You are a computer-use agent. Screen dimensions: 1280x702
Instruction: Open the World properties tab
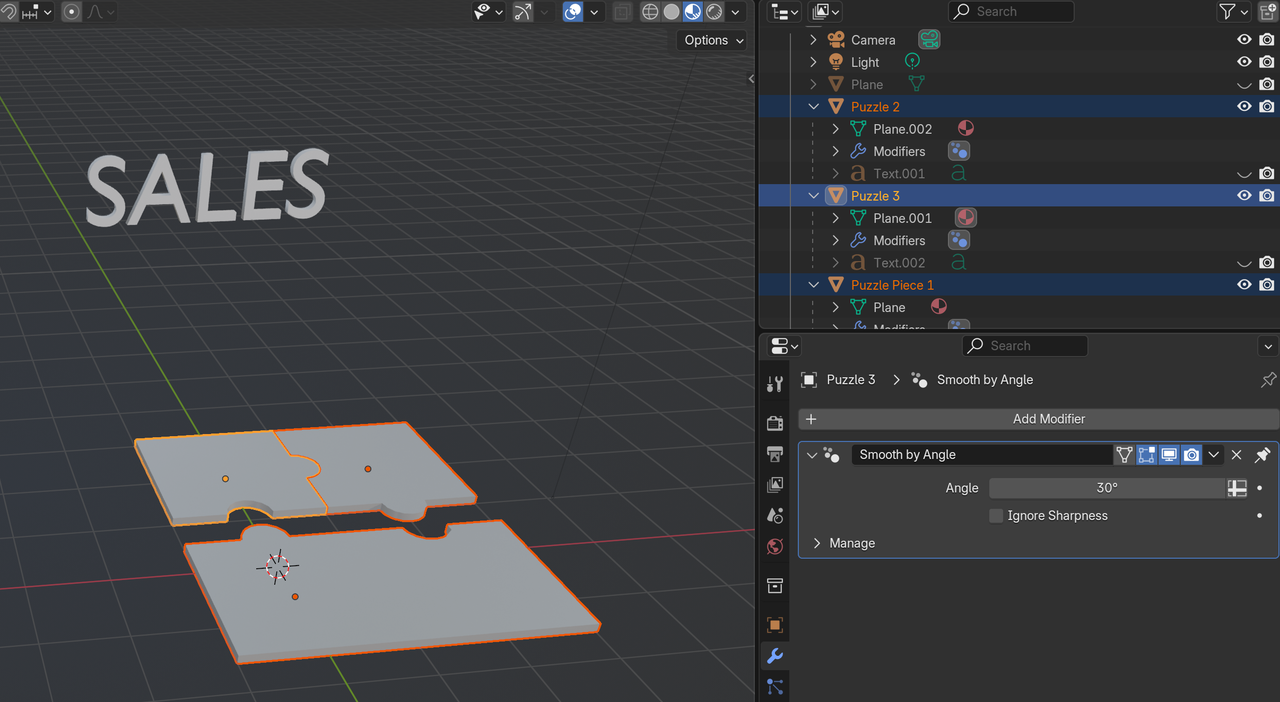(775, 547)
